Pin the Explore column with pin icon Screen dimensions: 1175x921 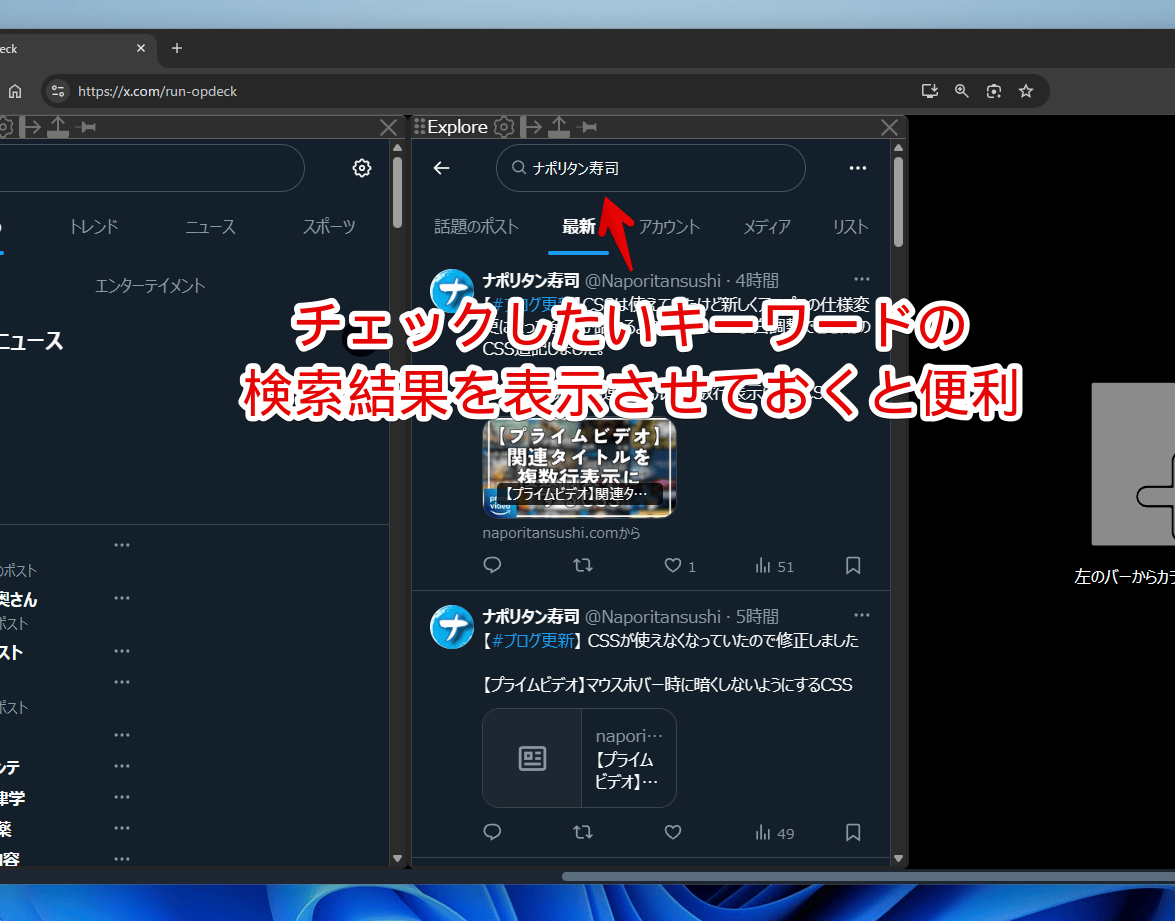click(x=588, y=127)
